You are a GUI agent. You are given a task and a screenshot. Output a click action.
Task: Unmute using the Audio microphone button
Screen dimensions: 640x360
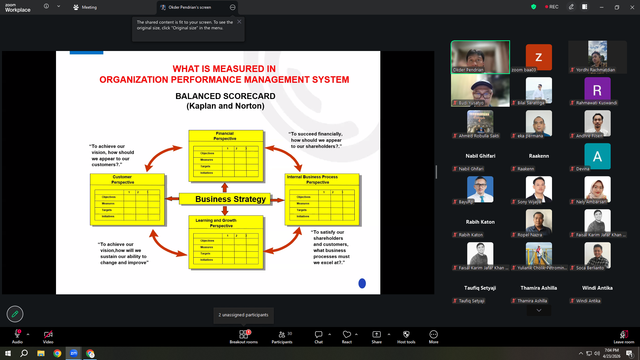(17, 337)
